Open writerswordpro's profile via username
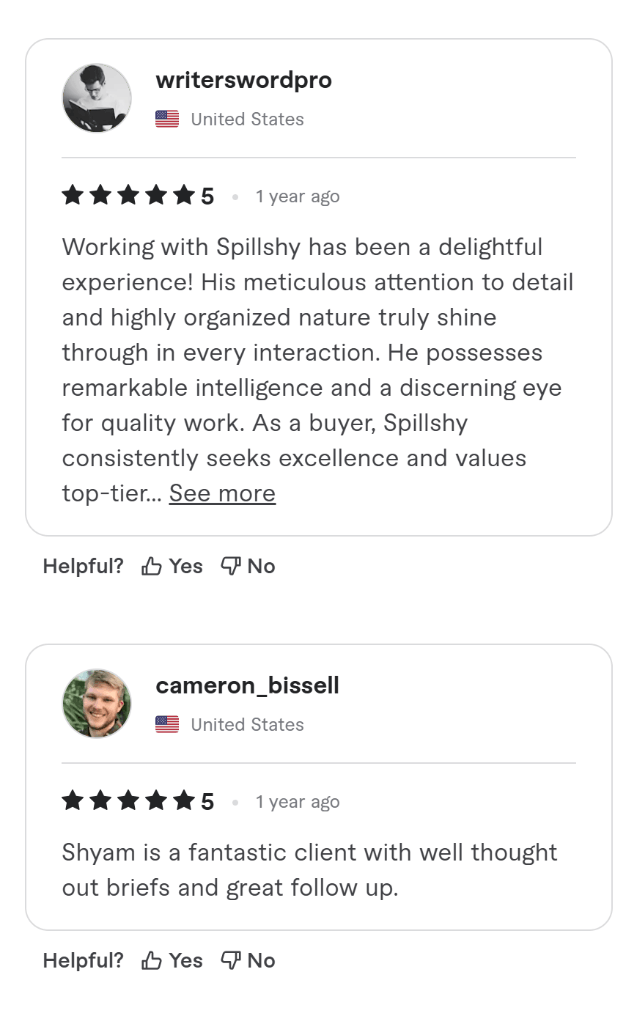 click(244, 80)
